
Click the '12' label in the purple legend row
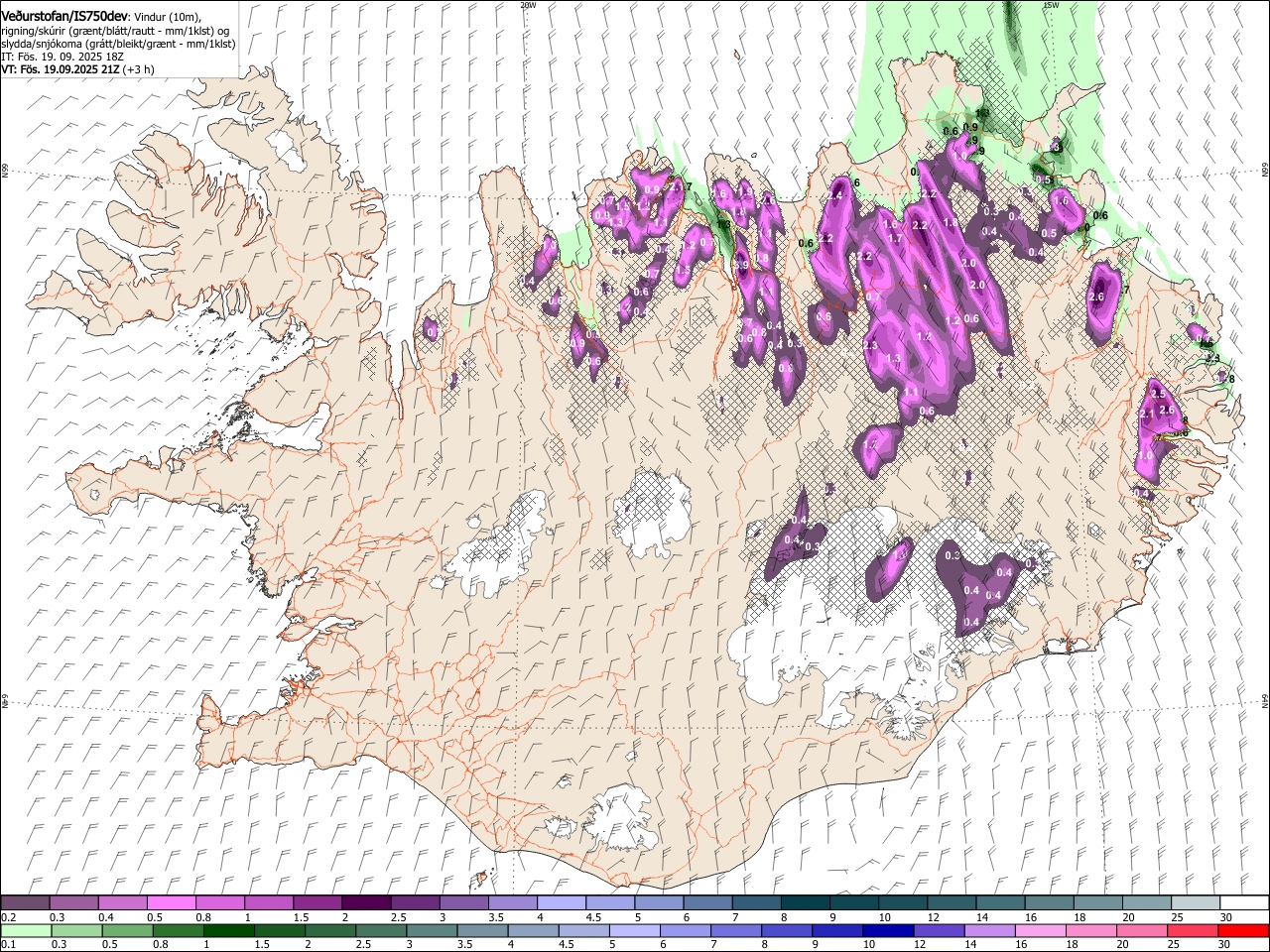pos(932,917)
